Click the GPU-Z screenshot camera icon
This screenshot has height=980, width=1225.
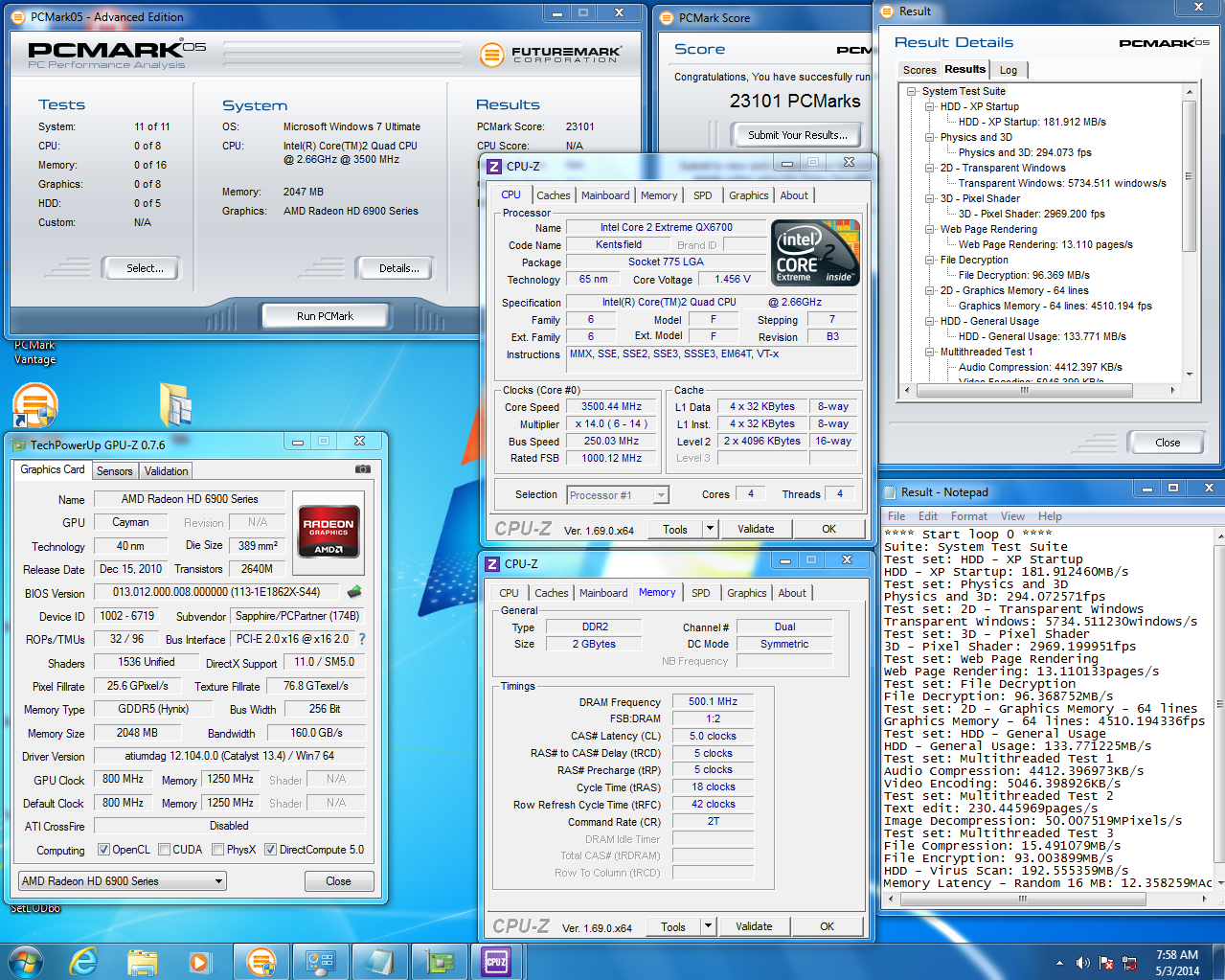[363, 469]
